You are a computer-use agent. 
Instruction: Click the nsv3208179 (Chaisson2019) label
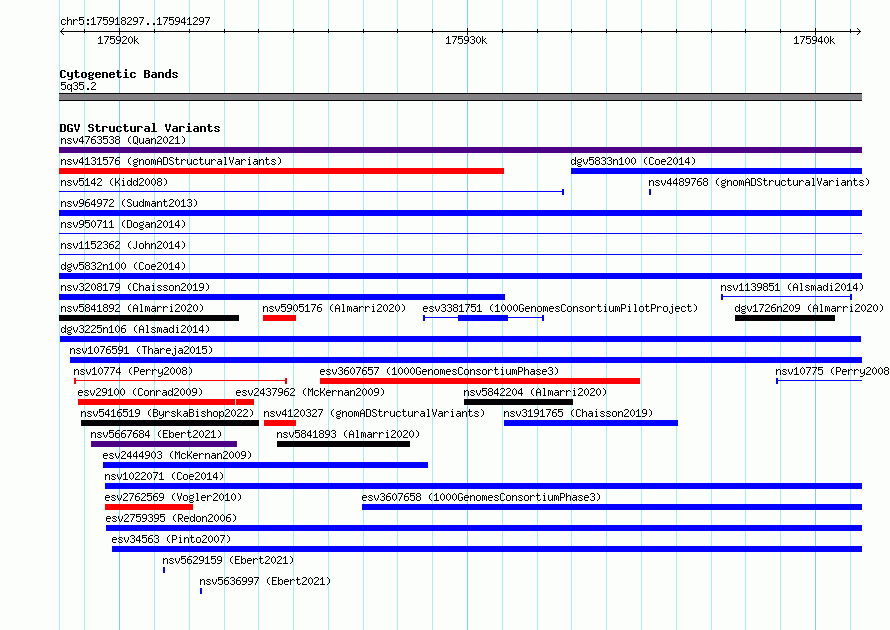click(x=135, y=287)
